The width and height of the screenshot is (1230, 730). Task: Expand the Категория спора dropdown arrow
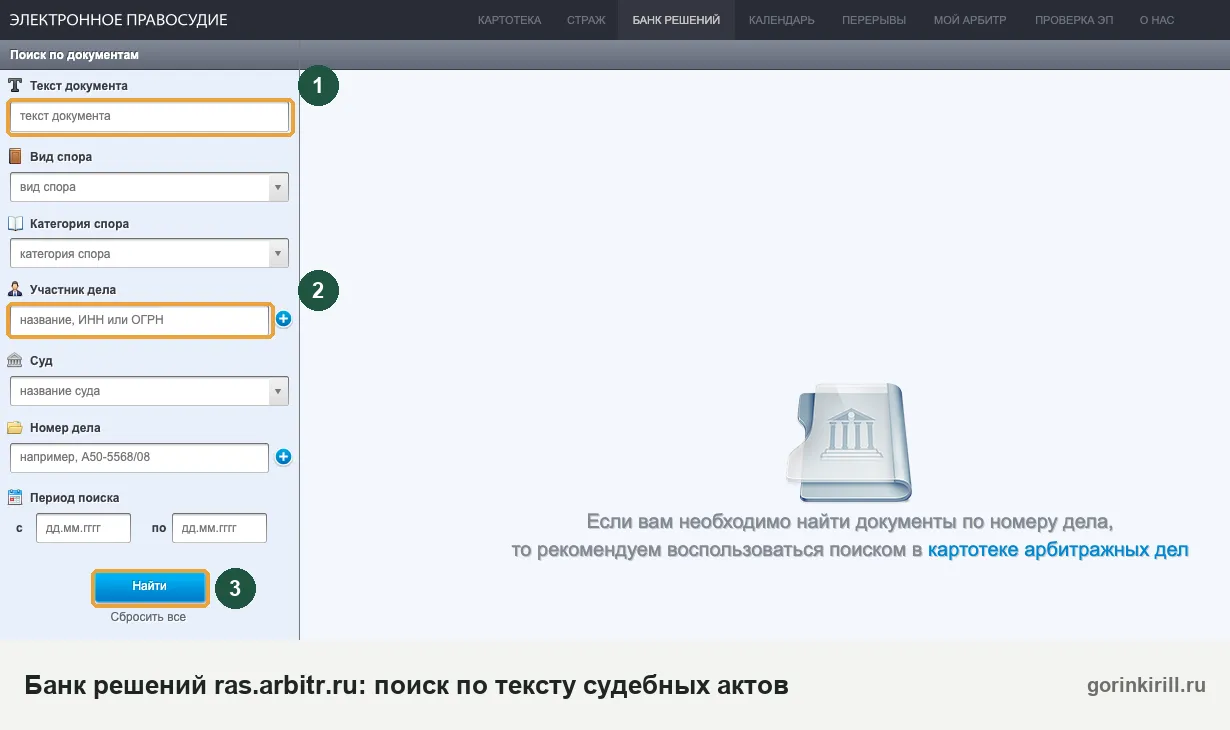(x=279, y=254)
